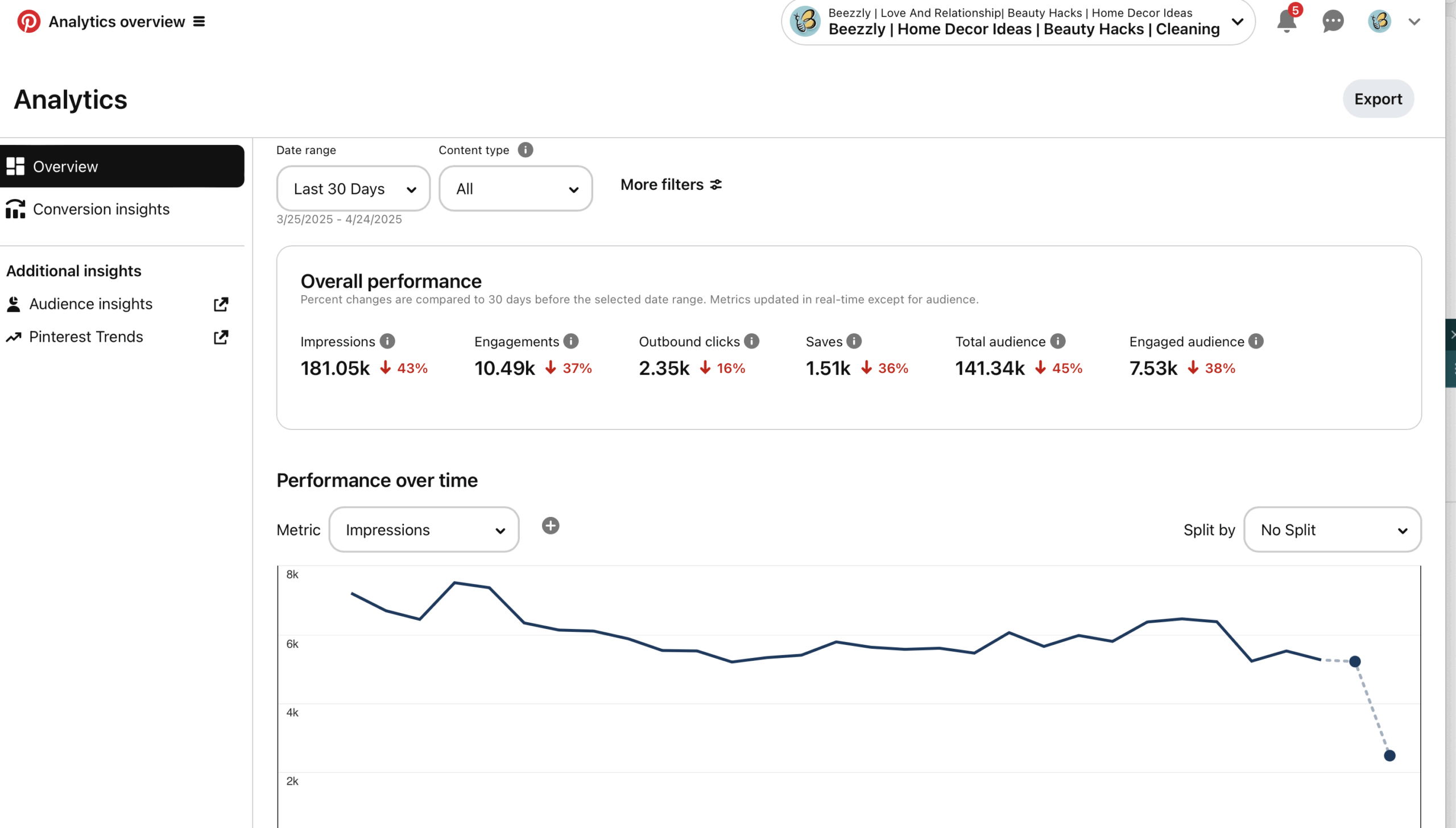The image size is (1456, 828).
Task: Open the notifications bell
Action: (x=1287, y=22)
